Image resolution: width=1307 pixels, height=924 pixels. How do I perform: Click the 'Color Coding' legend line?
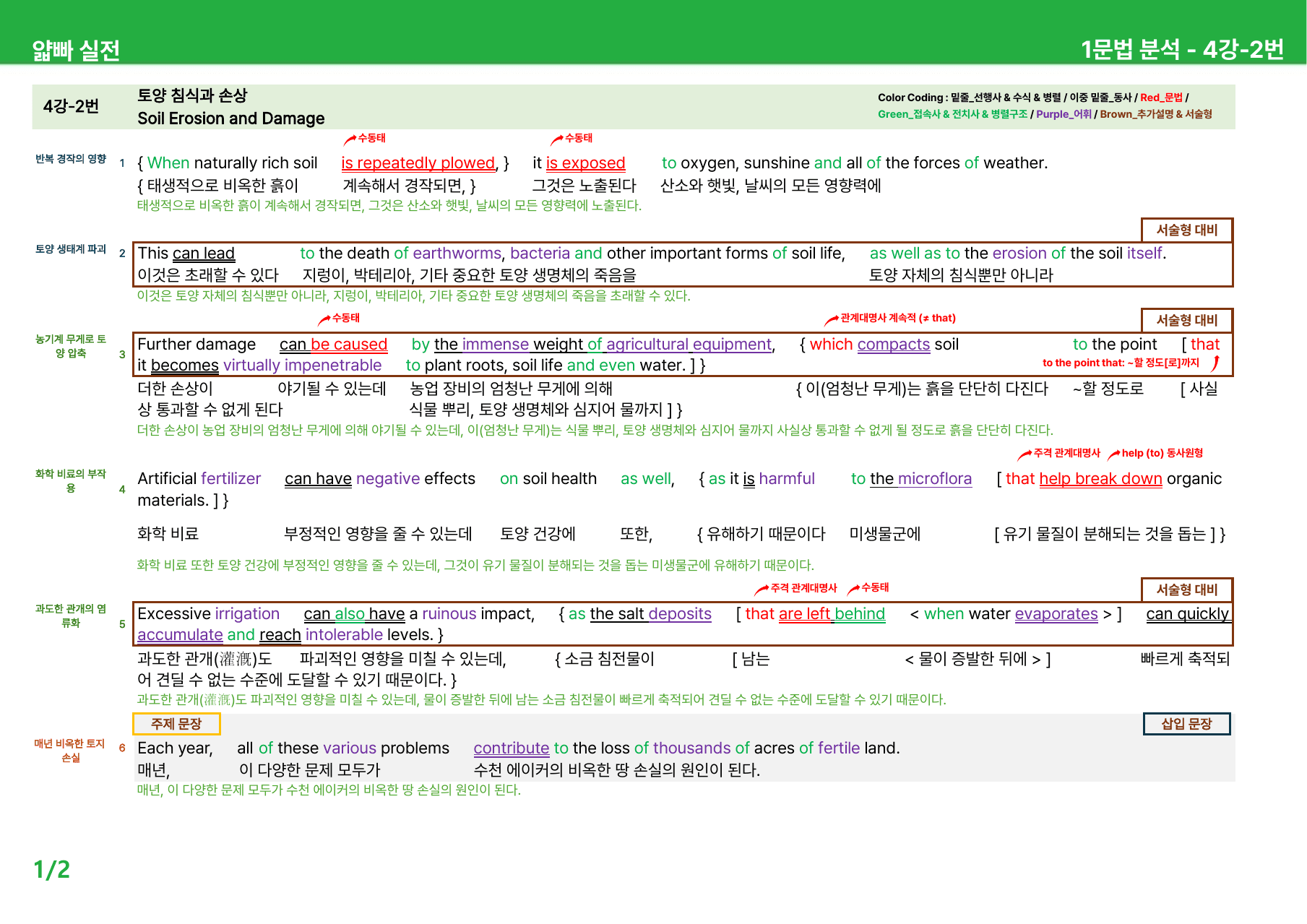click(x=1033, y=98)
